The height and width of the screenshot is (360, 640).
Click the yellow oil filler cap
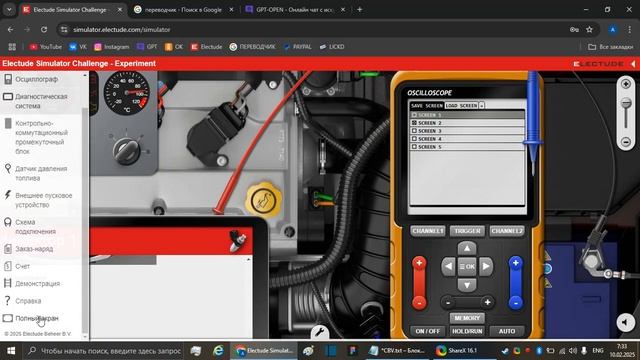point(263,200)
